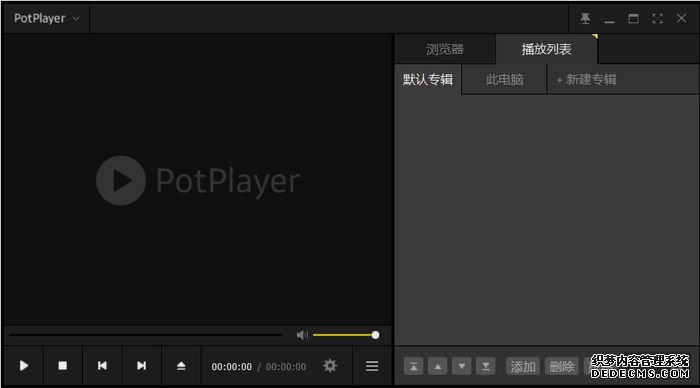Pin the window always on top
Image resolution: width=700 pixels, height=388 pixels.
tap(585, 18)
